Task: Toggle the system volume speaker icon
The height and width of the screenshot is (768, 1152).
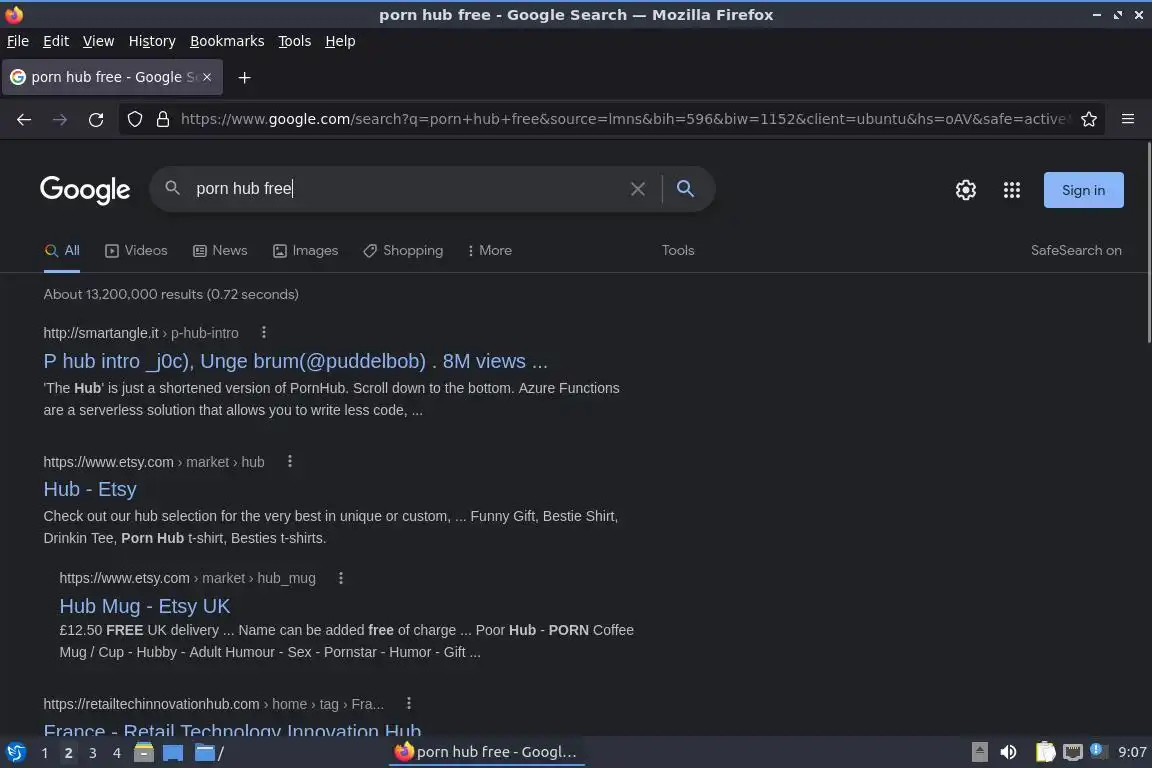Action: (x=1009, y=753)
